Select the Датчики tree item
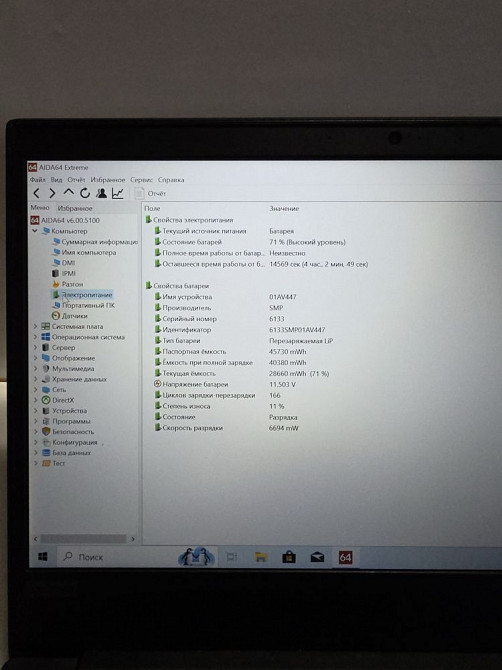Image resolution: width=502 pixels, height=670 pixels. tap(69, 316)
